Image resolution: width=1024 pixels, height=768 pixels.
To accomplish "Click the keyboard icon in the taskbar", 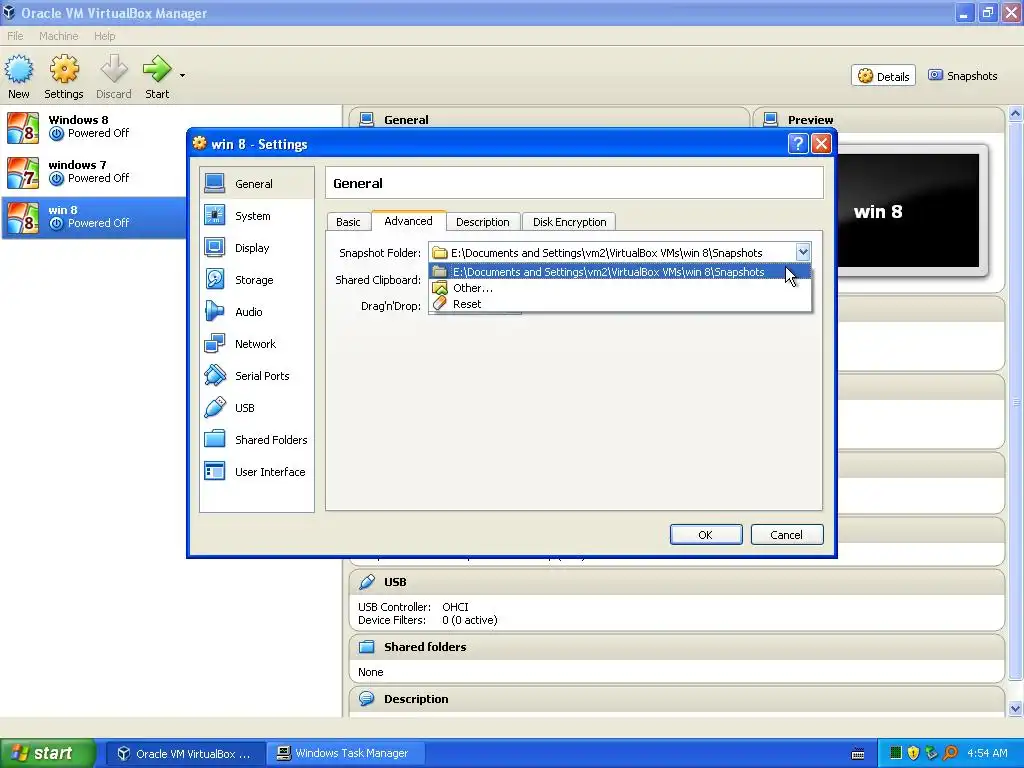I will pyautogui.click(x=858, y=754).
